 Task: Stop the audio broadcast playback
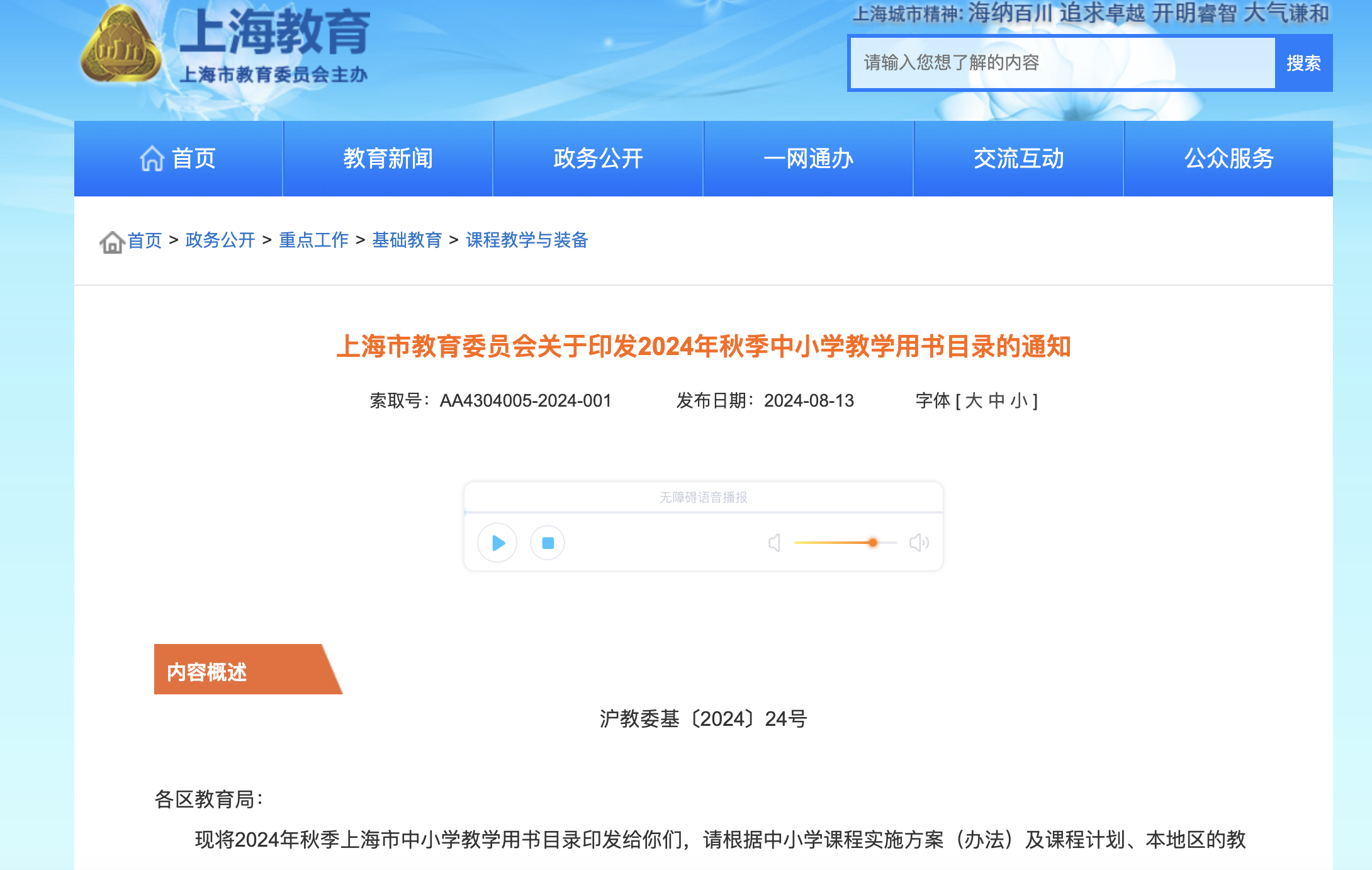click(548, 543)
